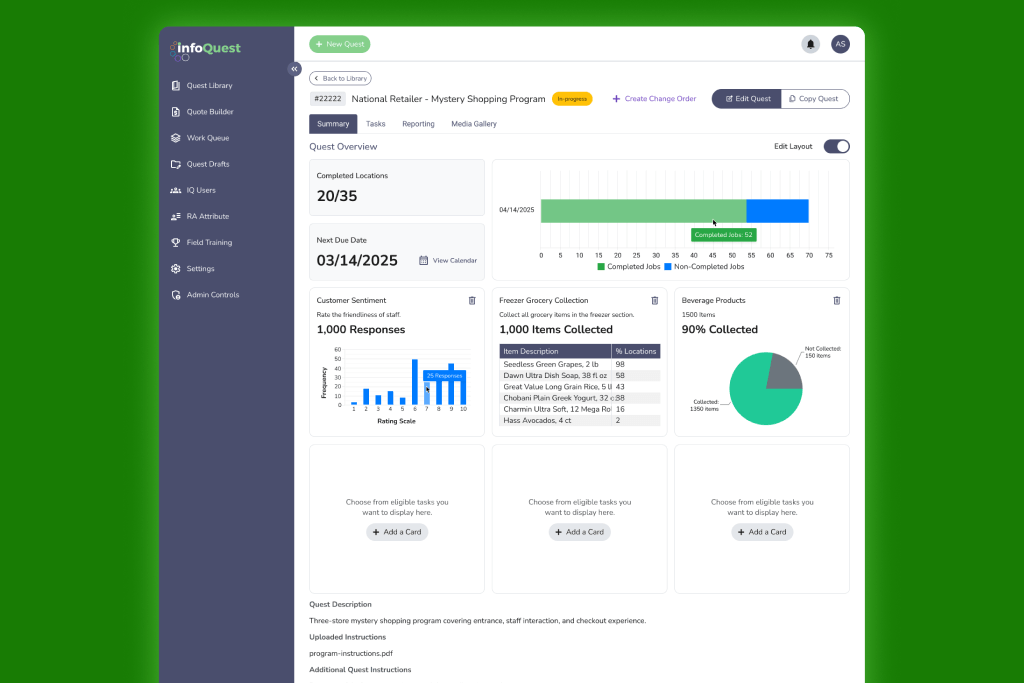
Task: Click the infoQuest logo
Action: click(205, 50)
